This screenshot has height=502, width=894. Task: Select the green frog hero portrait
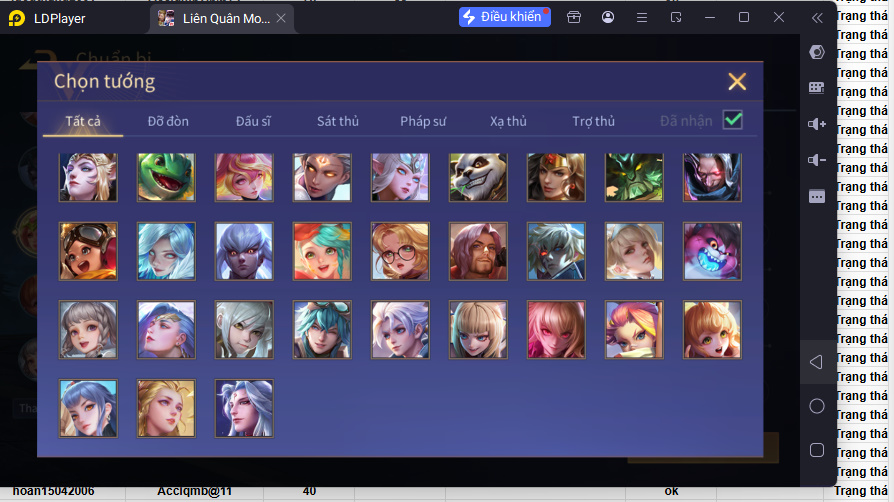(165, 177)
